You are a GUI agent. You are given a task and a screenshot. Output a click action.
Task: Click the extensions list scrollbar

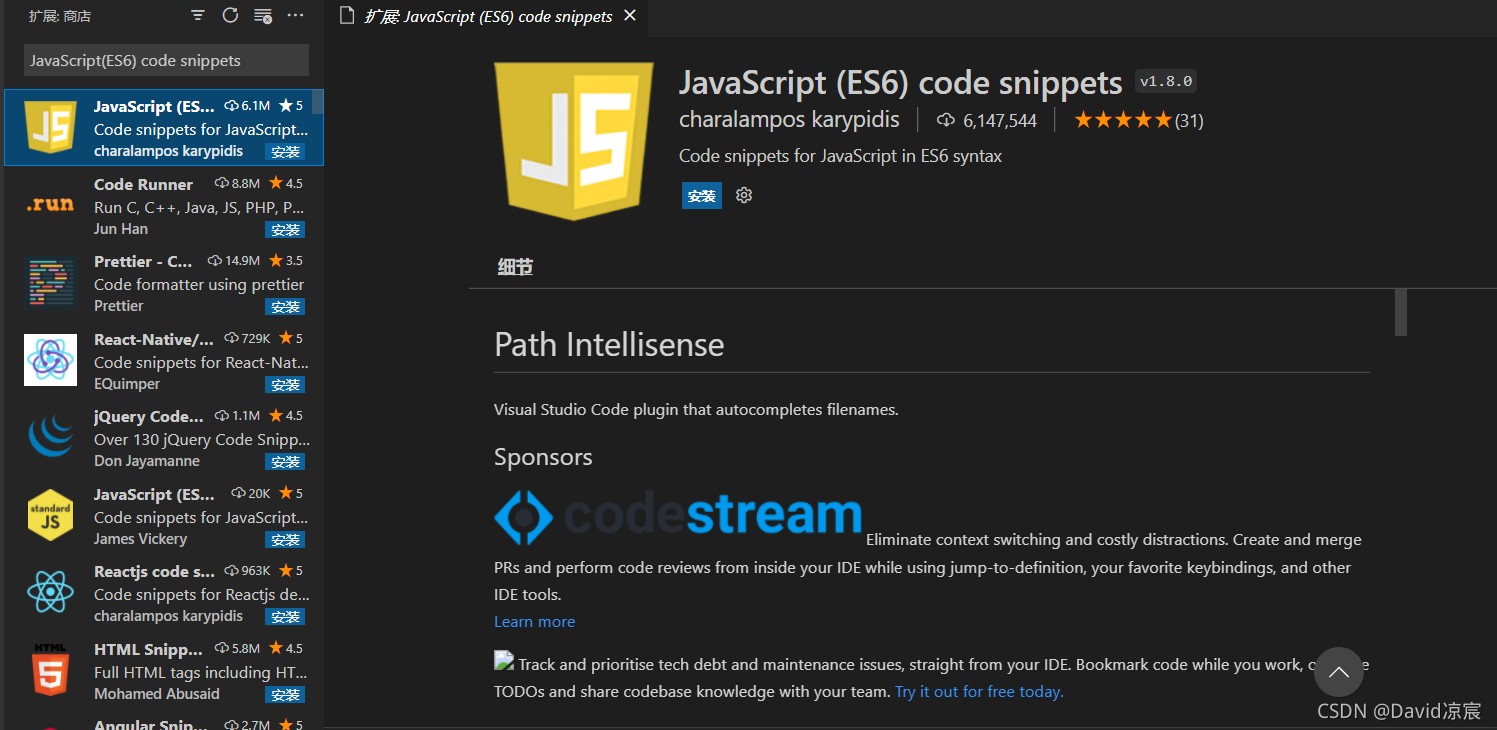pos(318,102)
